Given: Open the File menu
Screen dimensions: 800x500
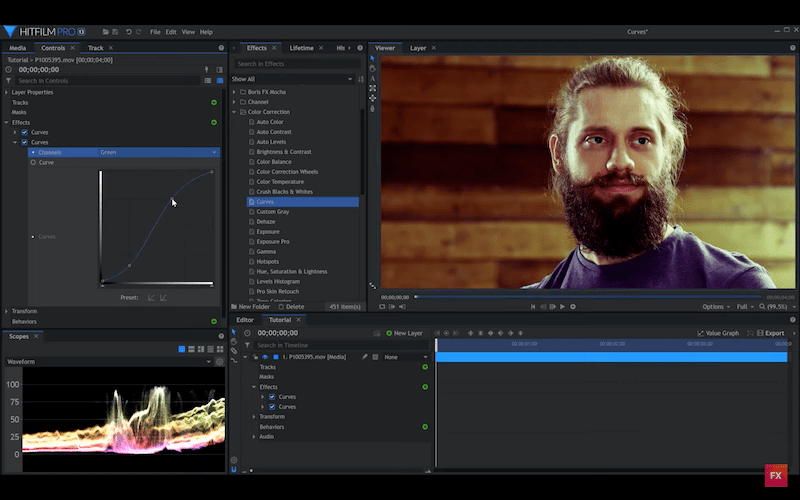Looking at the screenshot, I should click(155, 32).
